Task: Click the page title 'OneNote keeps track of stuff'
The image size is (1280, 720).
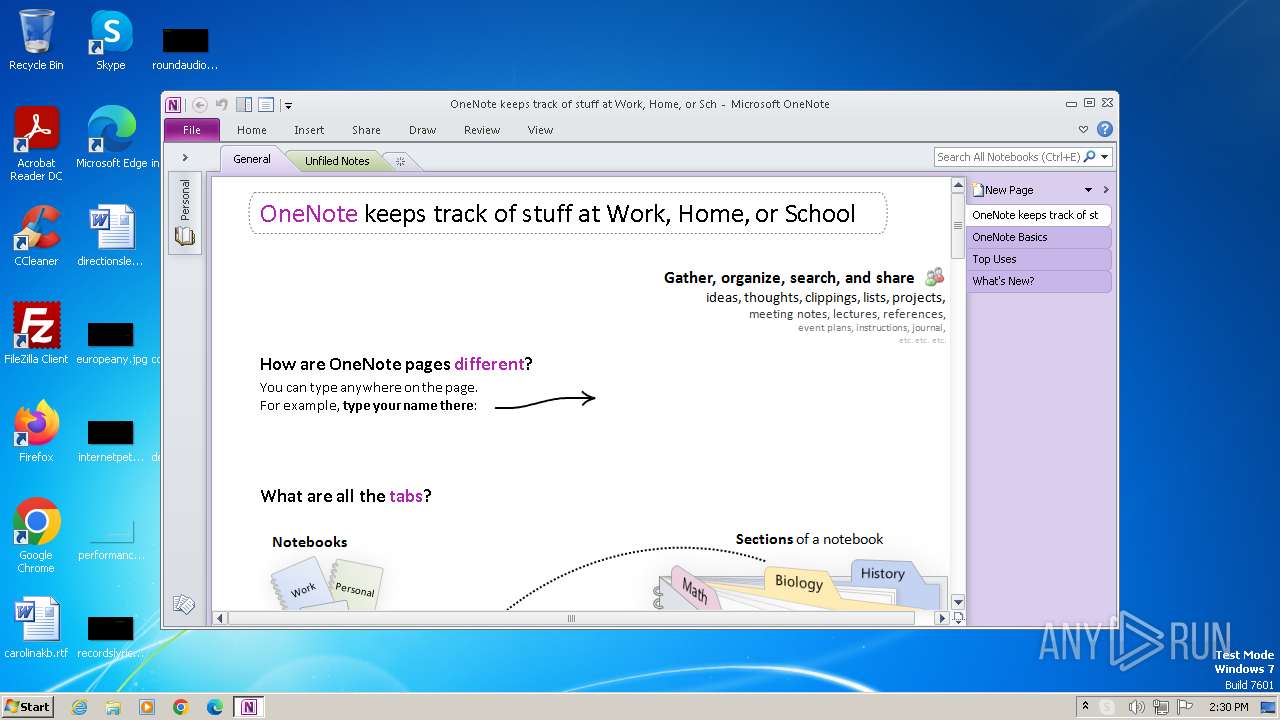Action: point(558,213)
